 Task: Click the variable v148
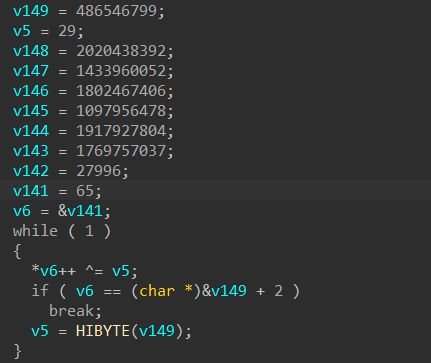click(x=31, y=51)
